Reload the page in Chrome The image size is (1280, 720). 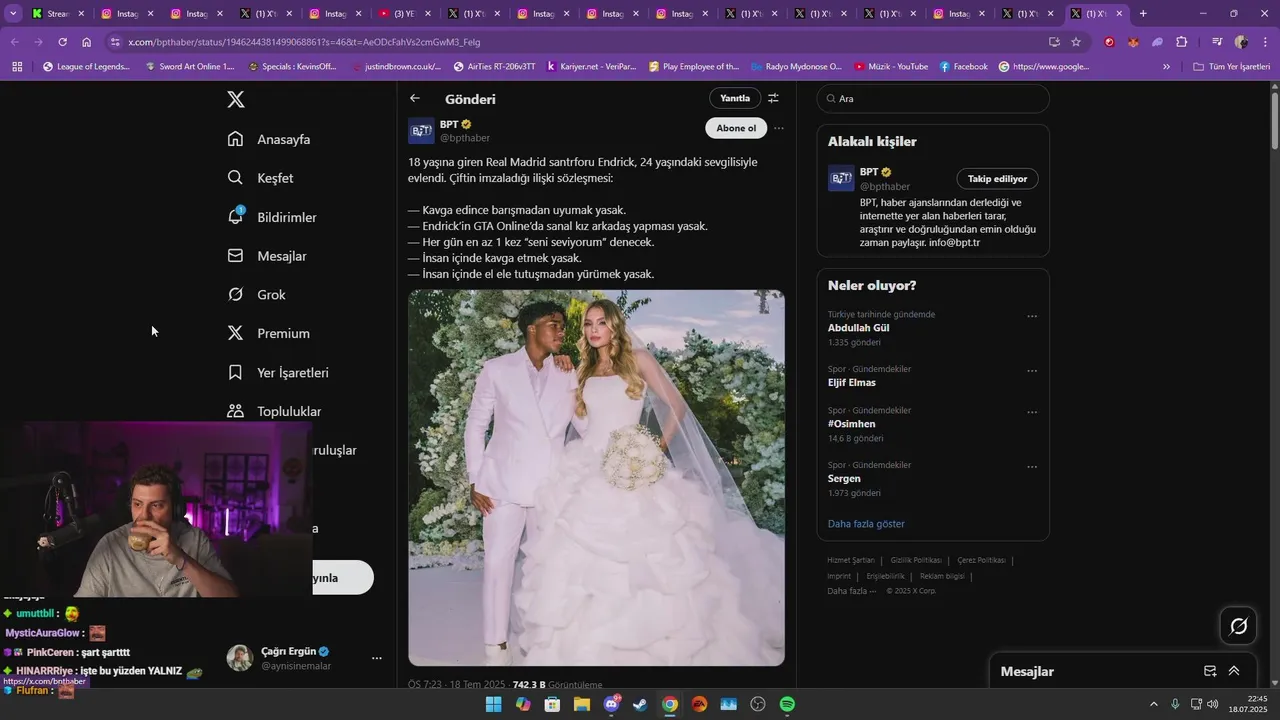coord(62,42)
